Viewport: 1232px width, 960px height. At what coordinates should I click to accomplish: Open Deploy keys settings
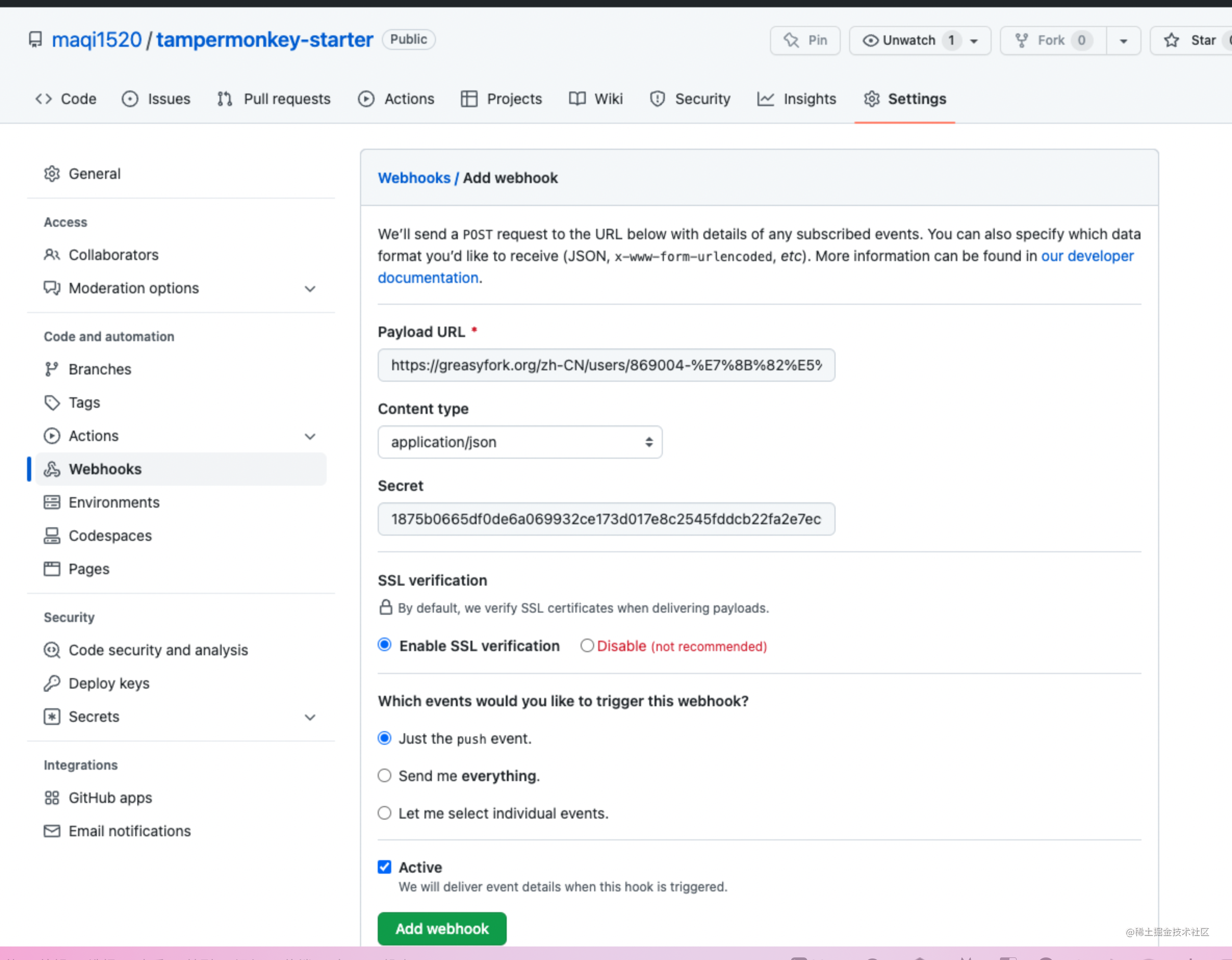[181, 683]
